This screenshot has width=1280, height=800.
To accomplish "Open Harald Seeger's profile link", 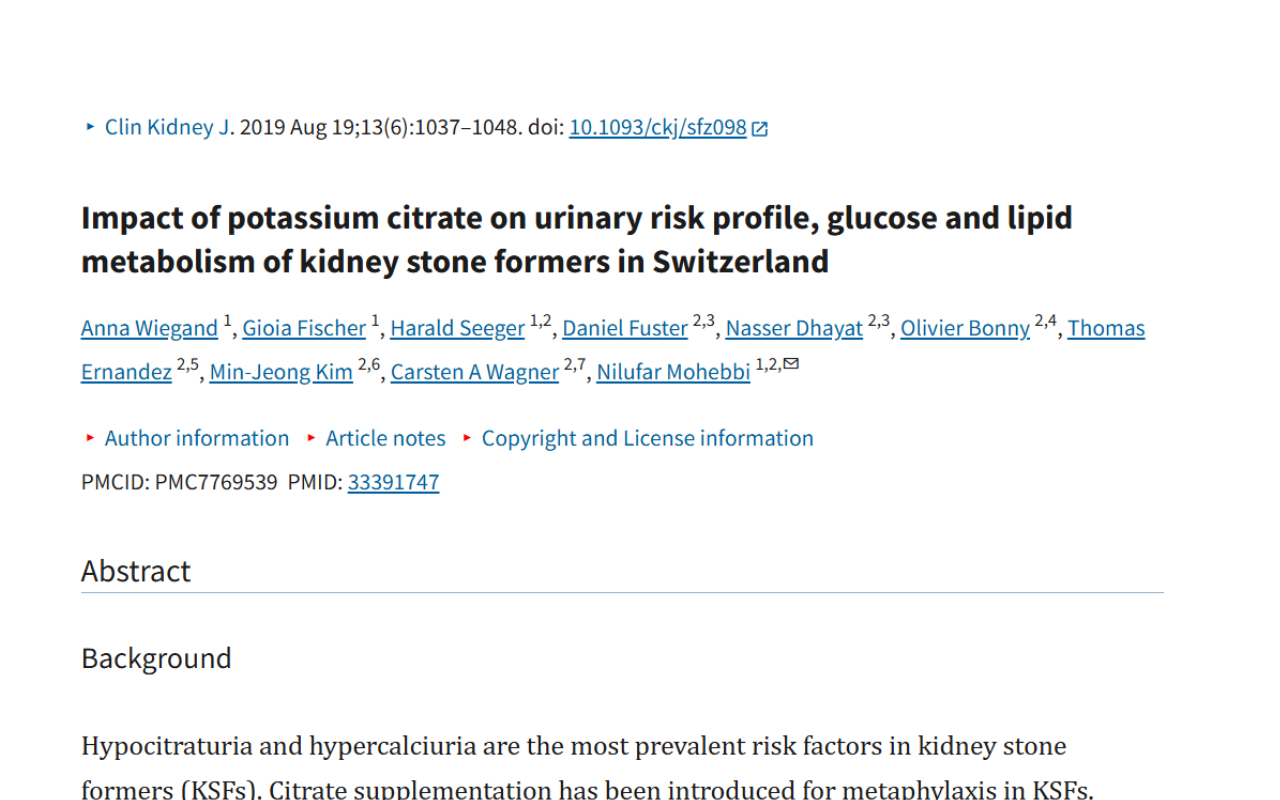I will 457,328.
